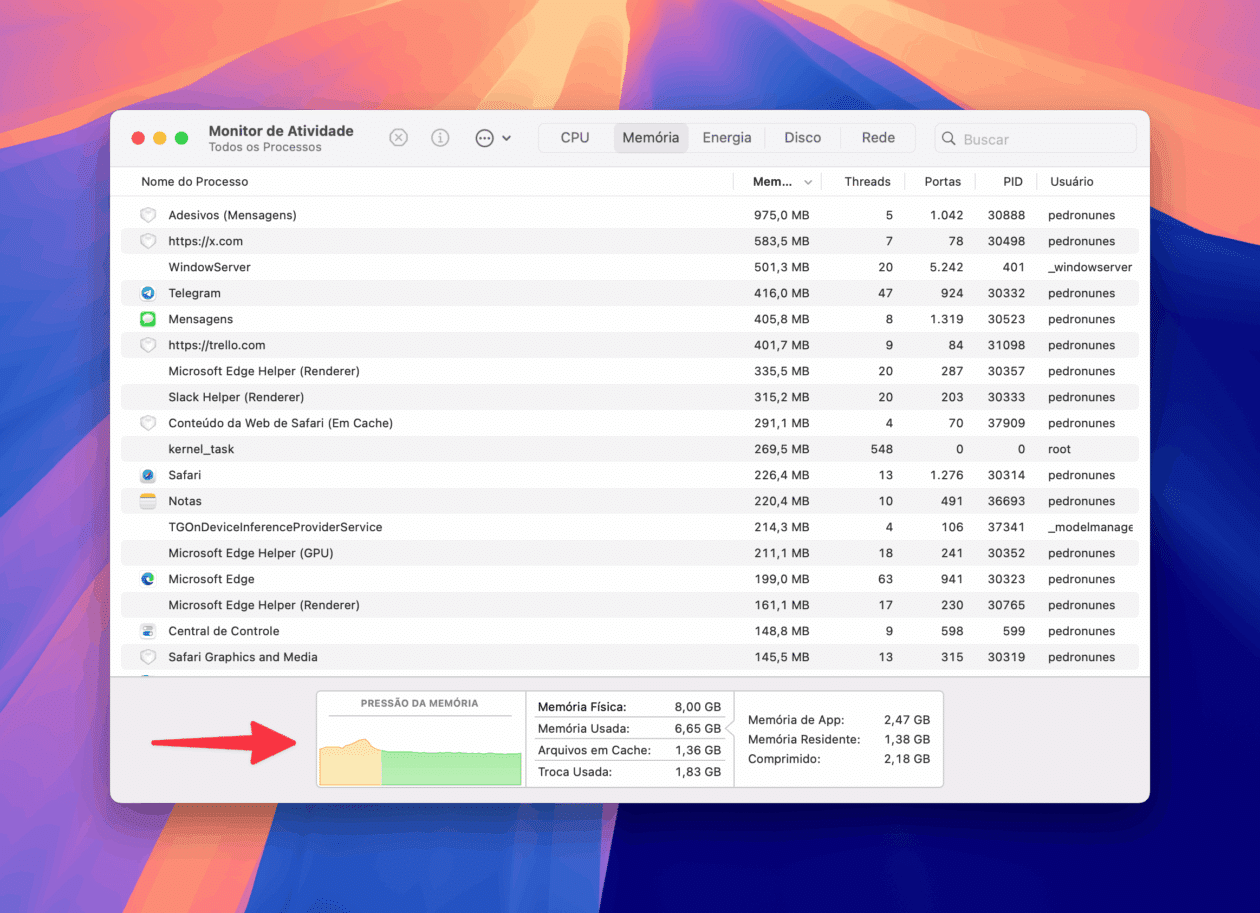Viewport: 1260px width, 913px height.
Task: Click the Notas app icon
Action: coord(148,501)
